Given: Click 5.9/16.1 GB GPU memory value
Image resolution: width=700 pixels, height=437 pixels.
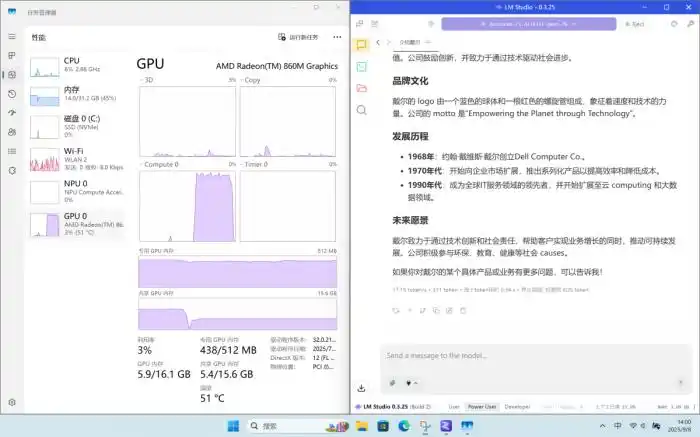Looking at the screenshot, I should (x=164, y=374).
